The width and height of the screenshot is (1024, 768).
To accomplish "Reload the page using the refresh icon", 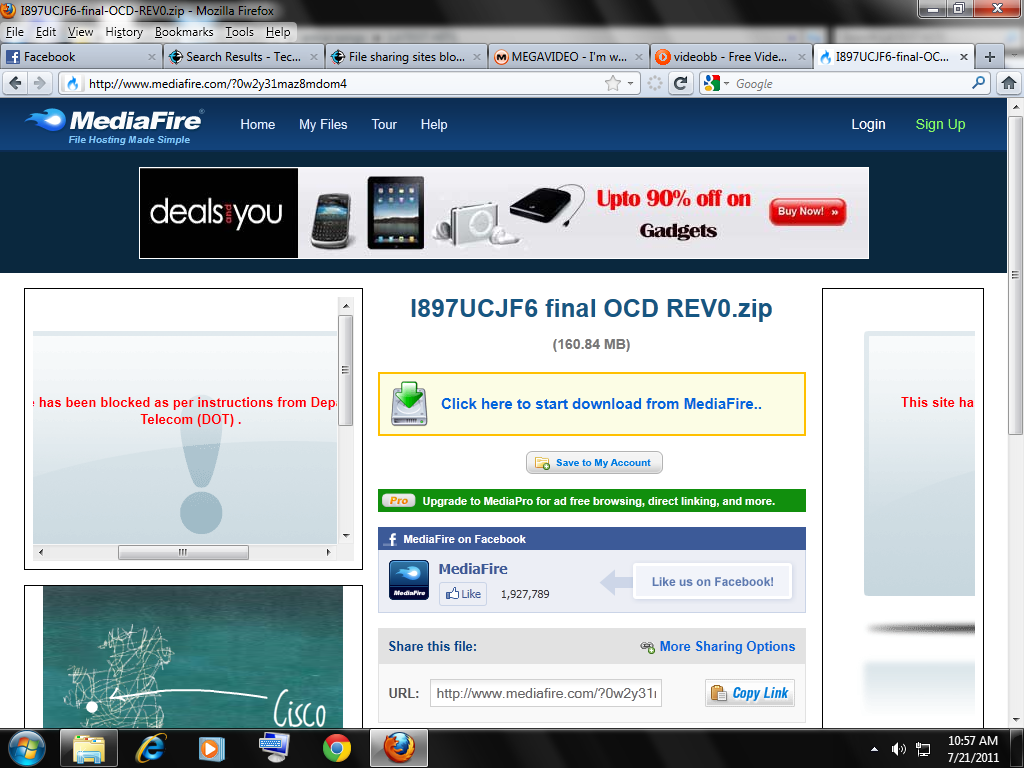I will 680,83.
